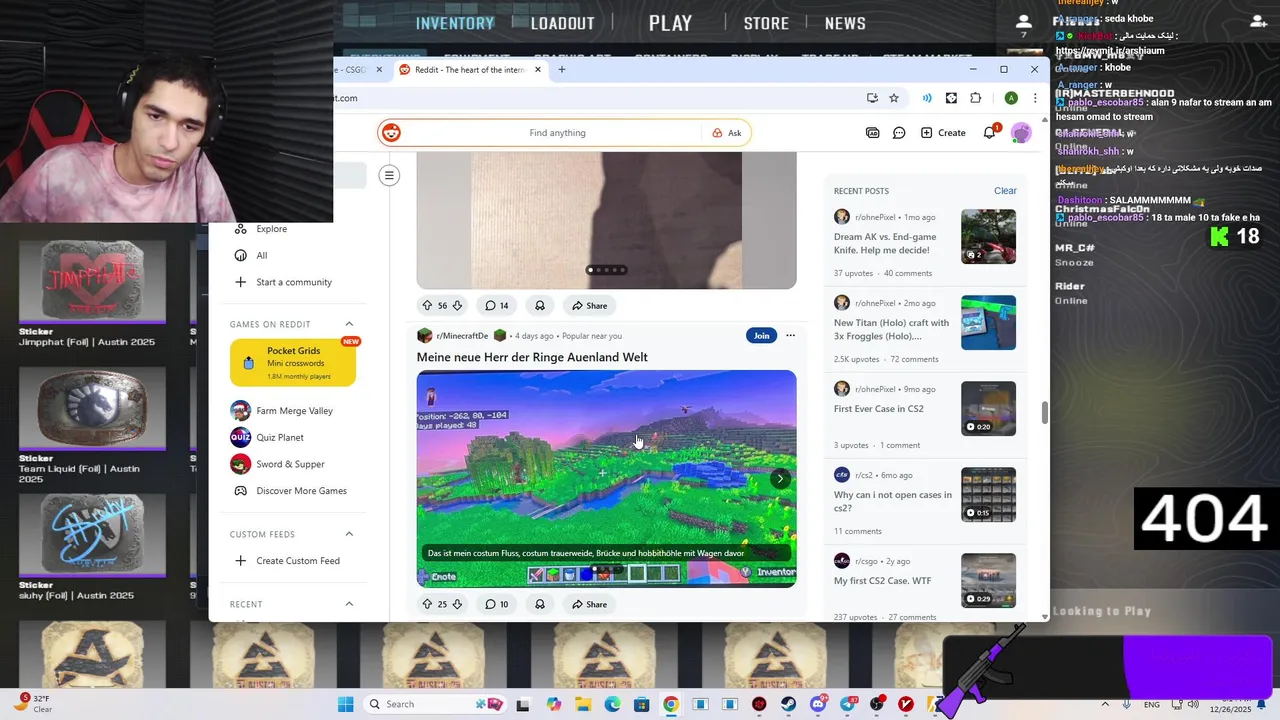Collapse the Games on Reddit section
The height and width of the screenshot is (720, 1280).
[349, 324]
